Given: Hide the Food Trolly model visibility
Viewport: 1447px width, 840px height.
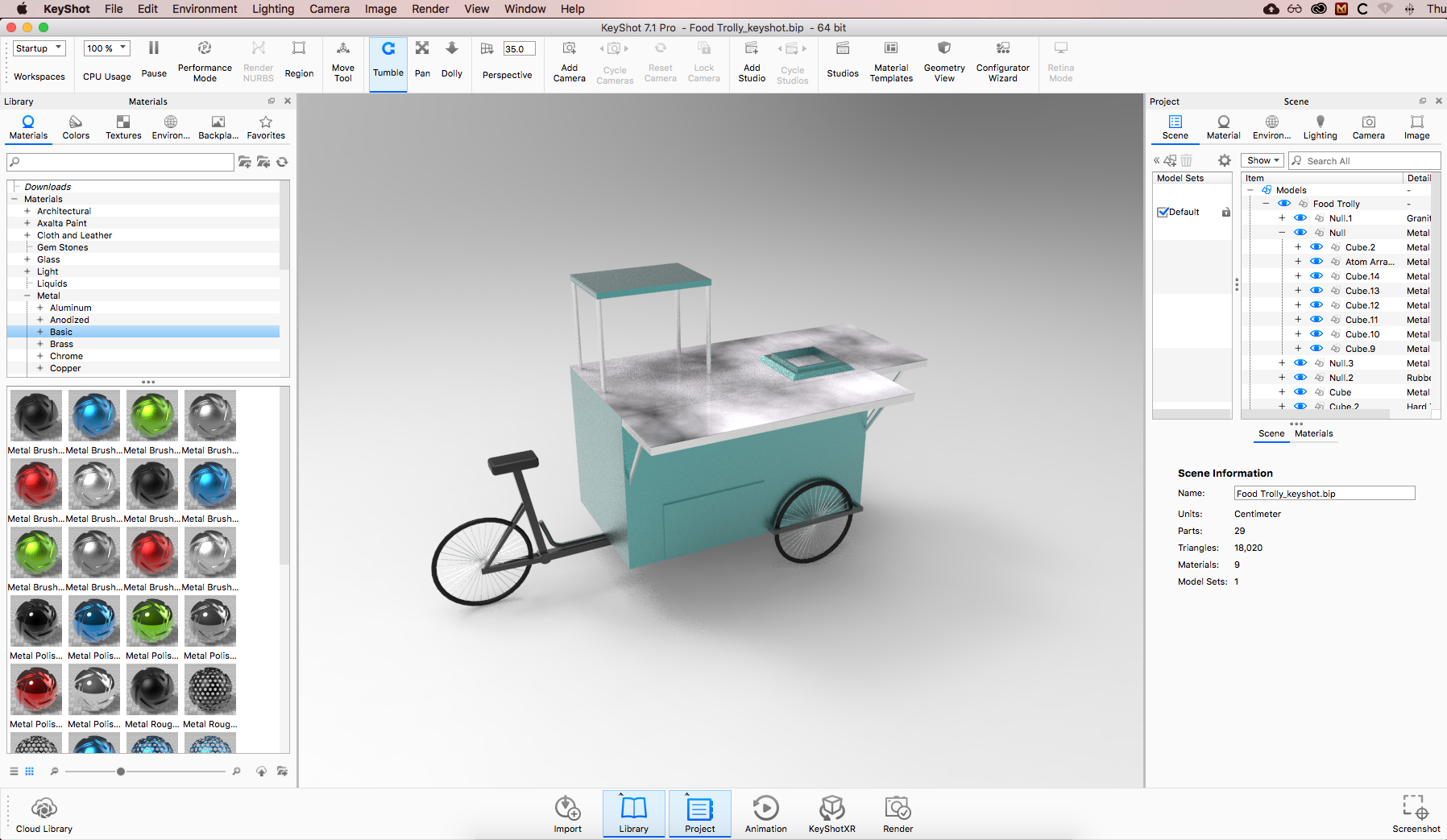Looking at the screenshot, I should coord(1284,204).
